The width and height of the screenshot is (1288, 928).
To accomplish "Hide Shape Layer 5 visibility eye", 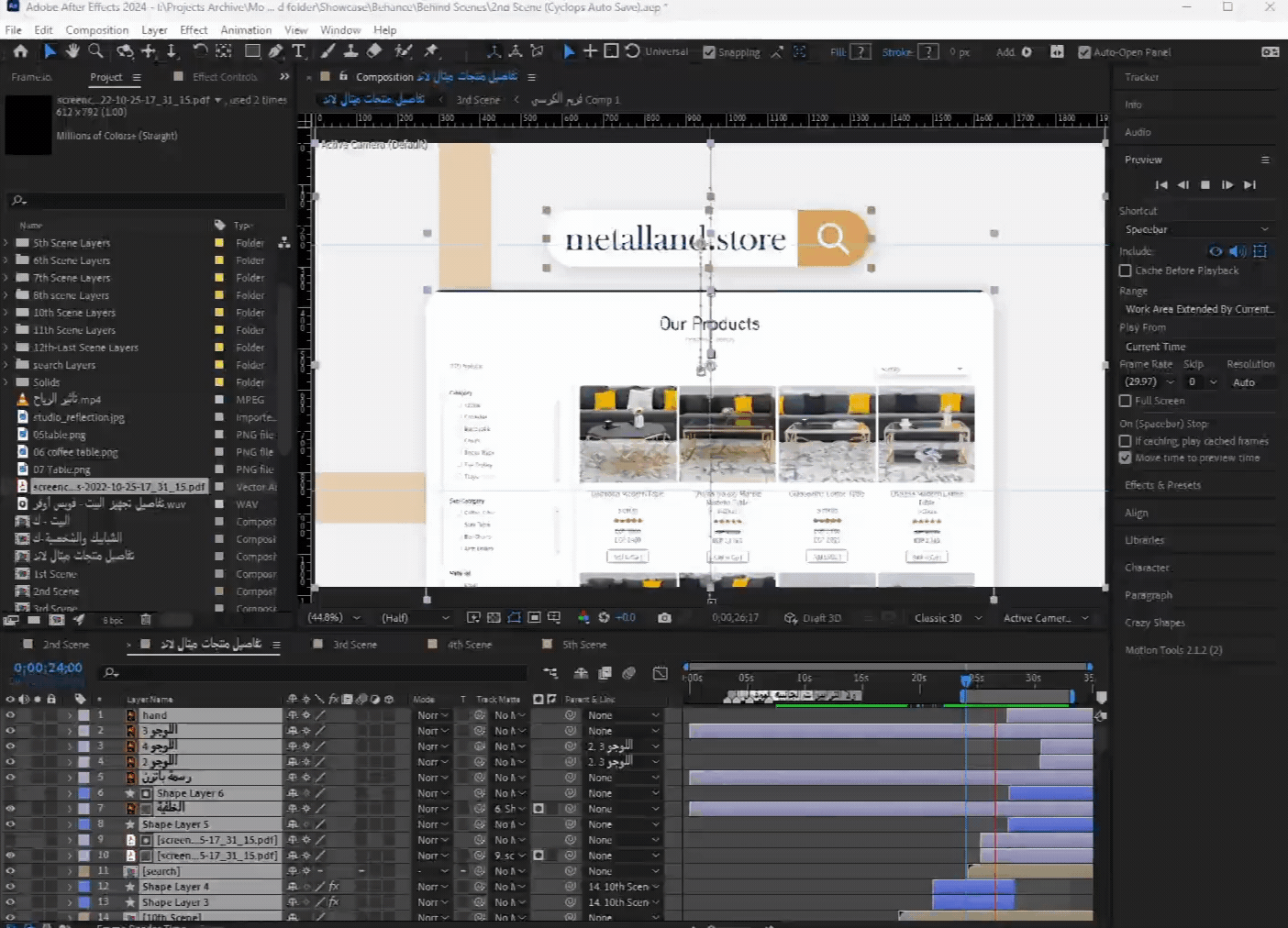I will click(x=10, y=824).
